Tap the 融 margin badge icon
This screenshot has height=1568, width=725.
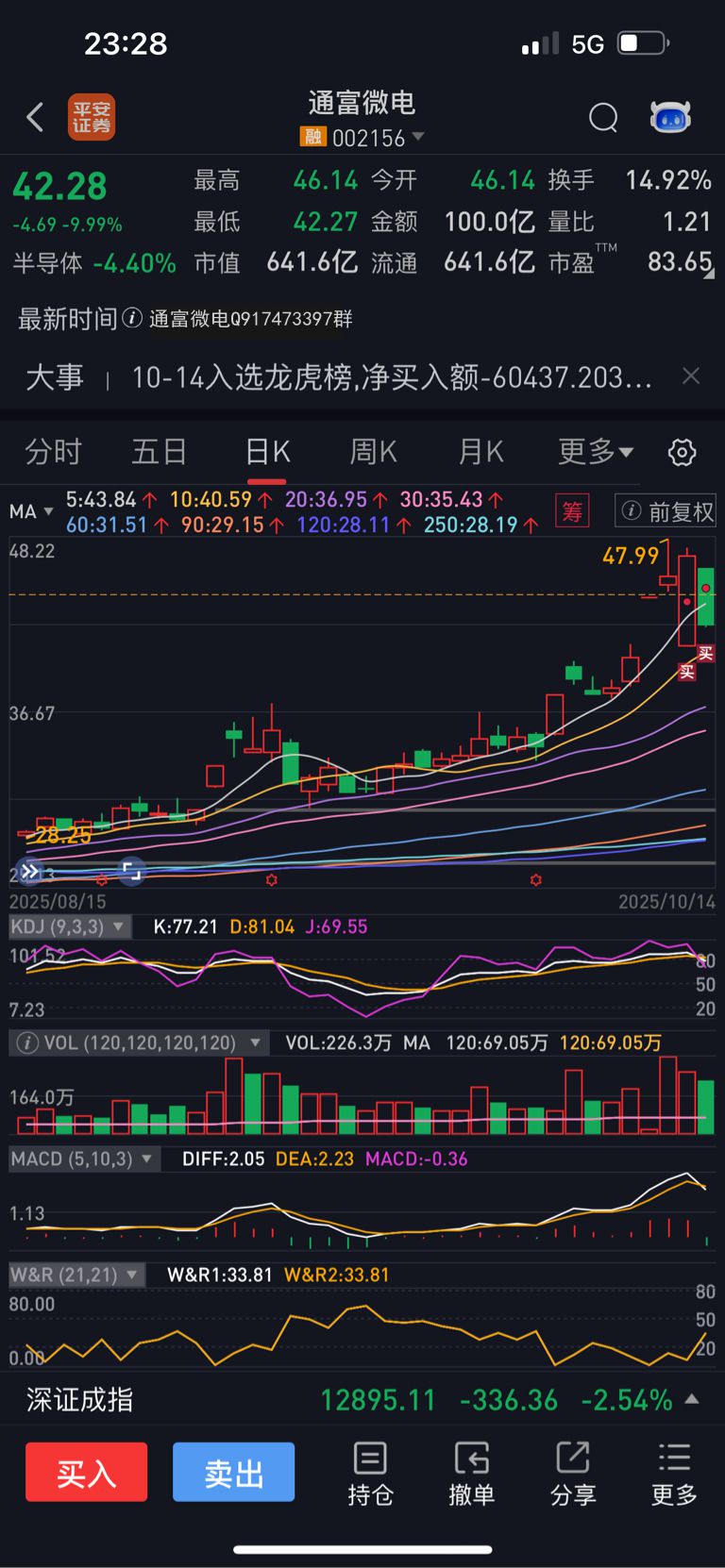pyautogui.click(x=312, y=137)
